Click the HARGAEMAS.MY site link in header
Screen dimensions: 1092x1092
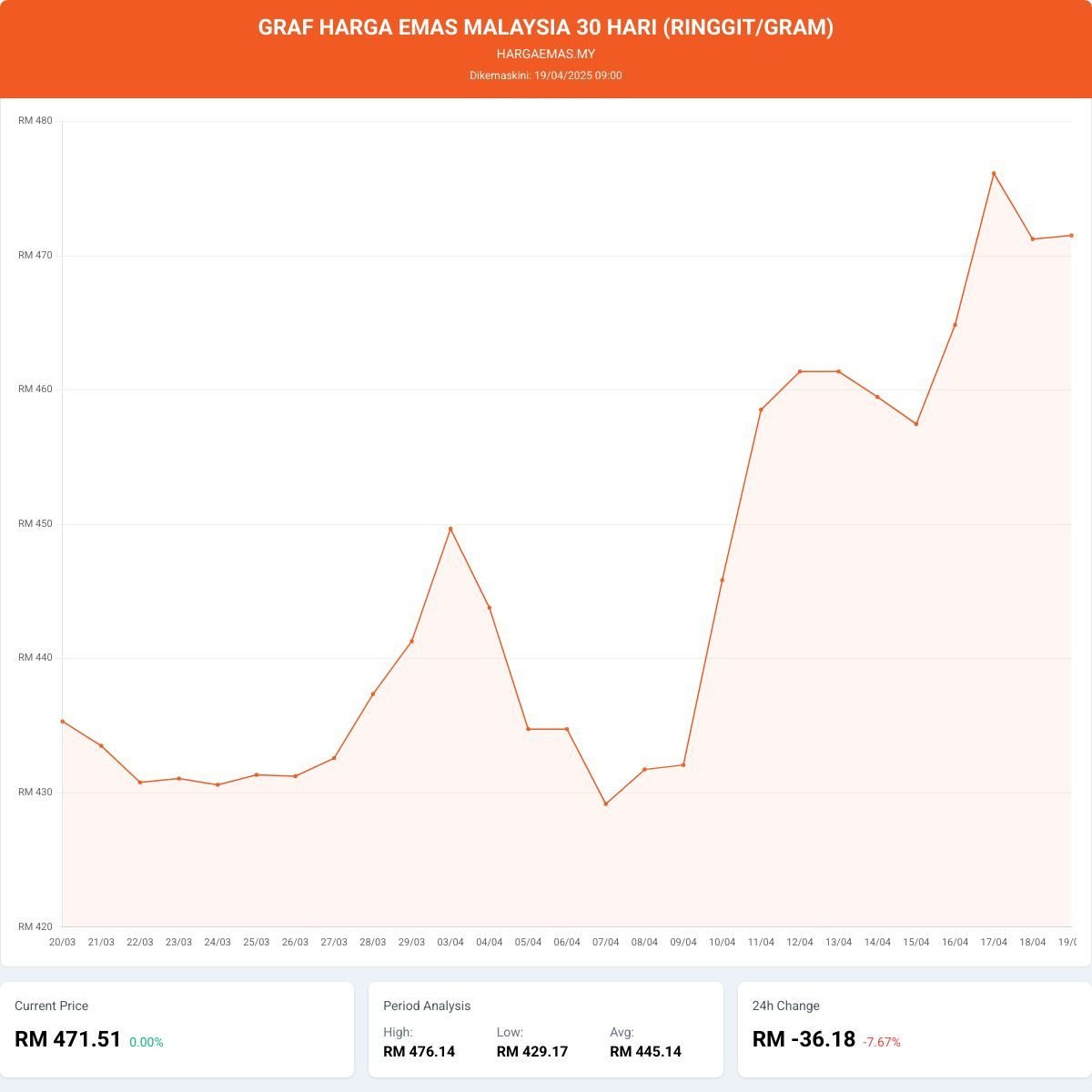coord(546,54)
